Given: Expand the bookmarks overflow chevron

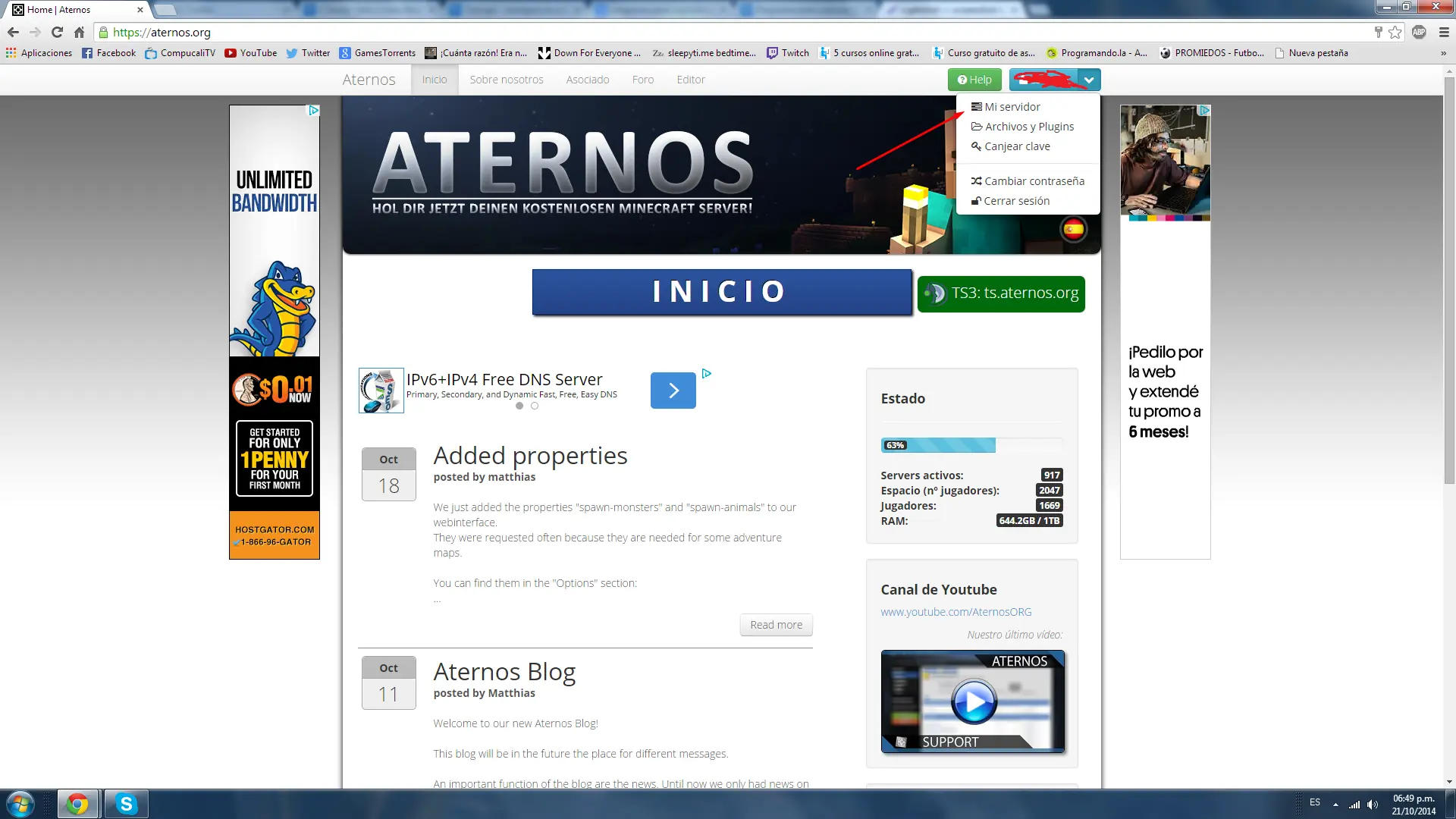Looking at the screenshot, I should (1443, 53).
